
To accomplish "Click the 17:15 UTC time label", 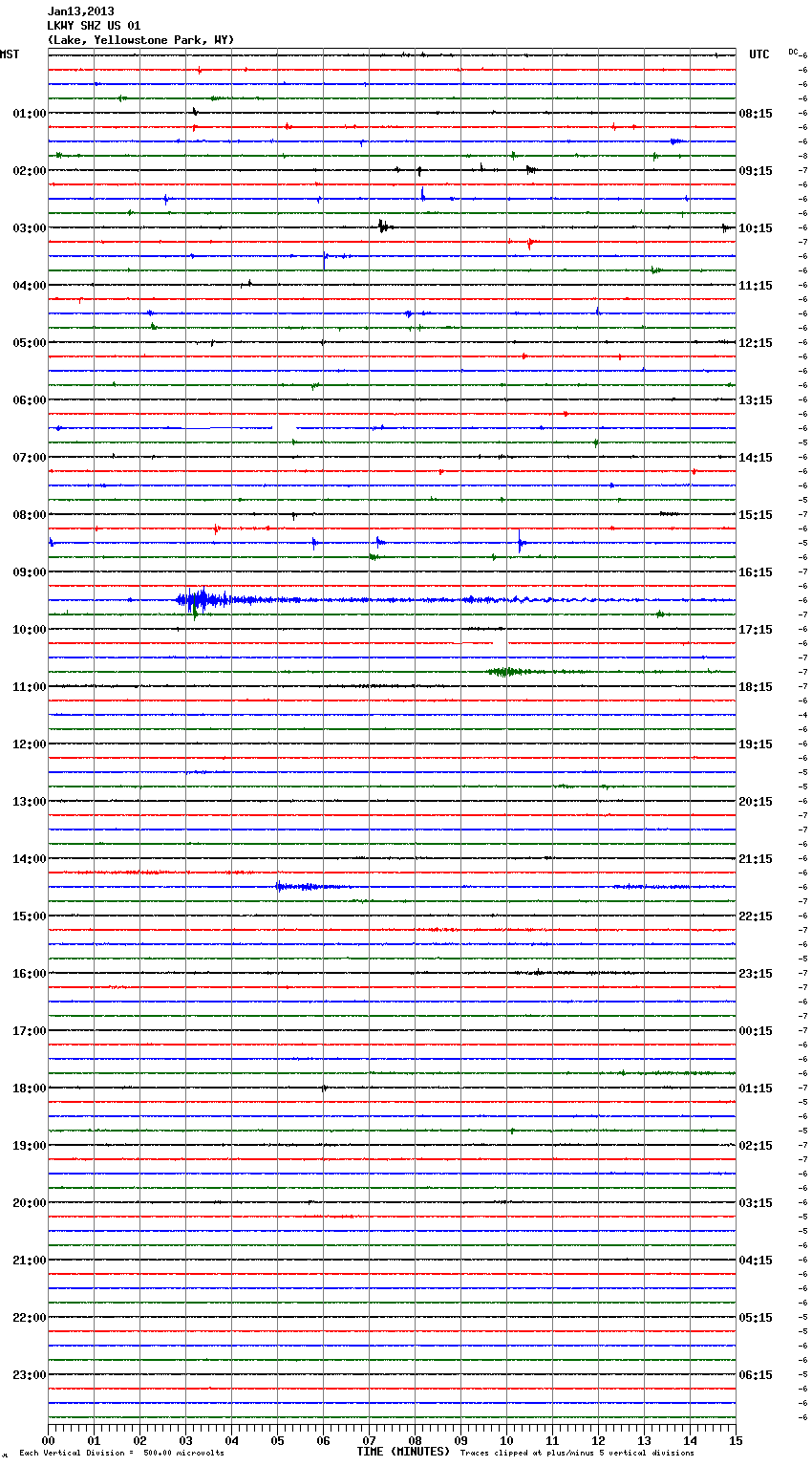I will [756, 630].
